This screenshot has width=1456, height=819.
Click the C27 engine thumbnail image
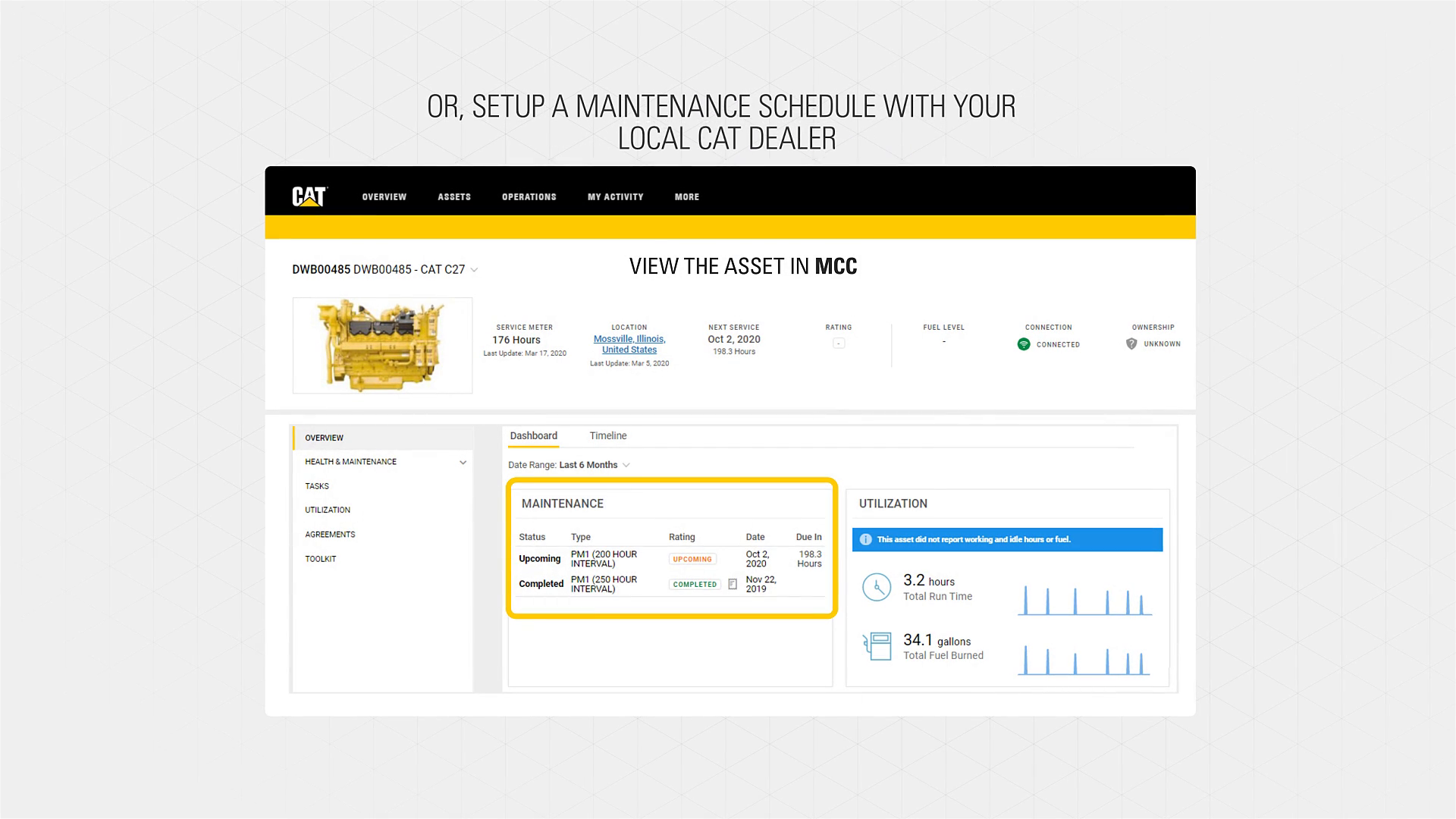[382, 345]
